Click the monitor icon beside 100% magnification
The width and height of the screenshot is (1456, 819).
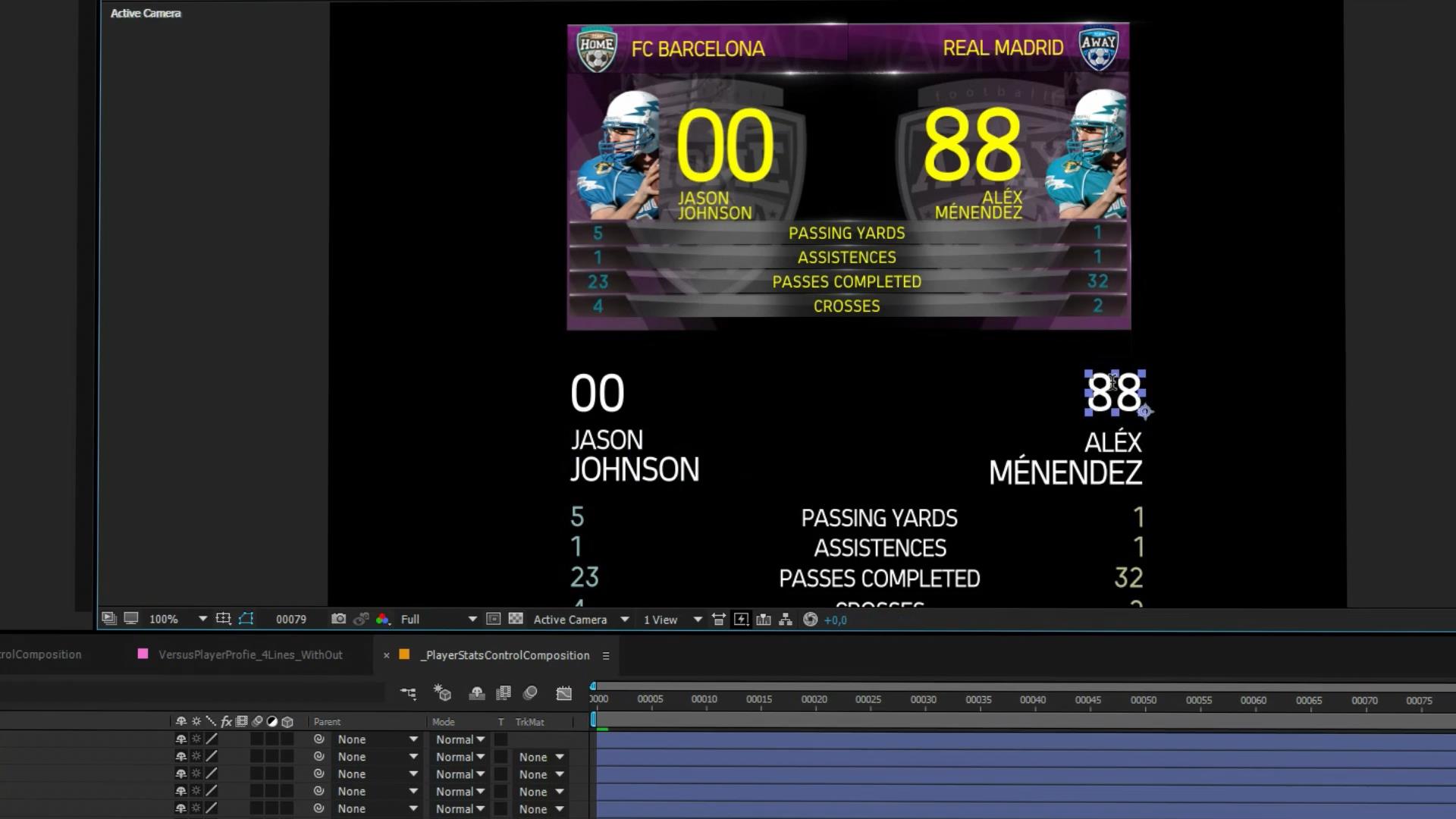coord(131,619)
